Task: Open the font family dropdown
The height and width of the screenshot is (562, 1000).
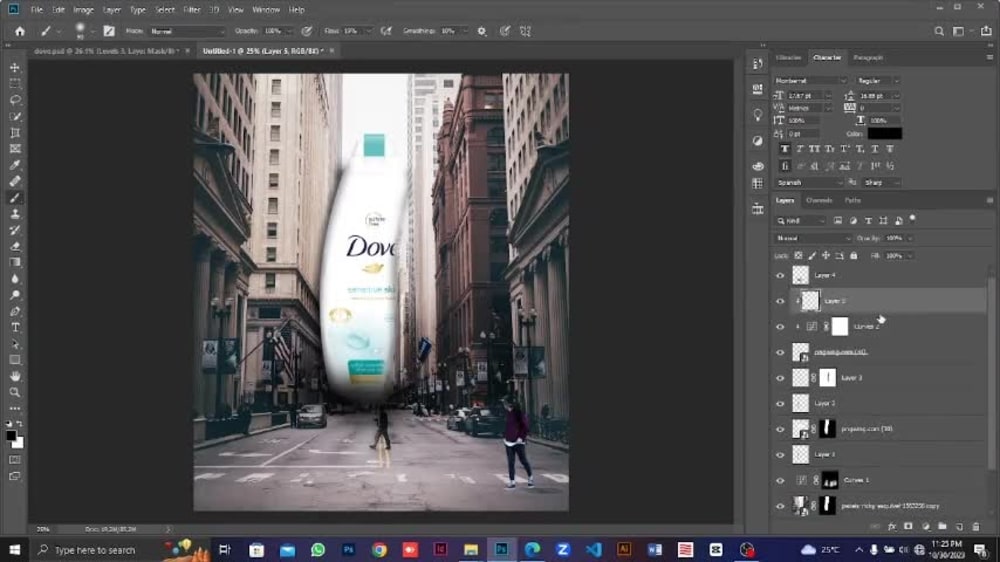Action: (811, 81)
